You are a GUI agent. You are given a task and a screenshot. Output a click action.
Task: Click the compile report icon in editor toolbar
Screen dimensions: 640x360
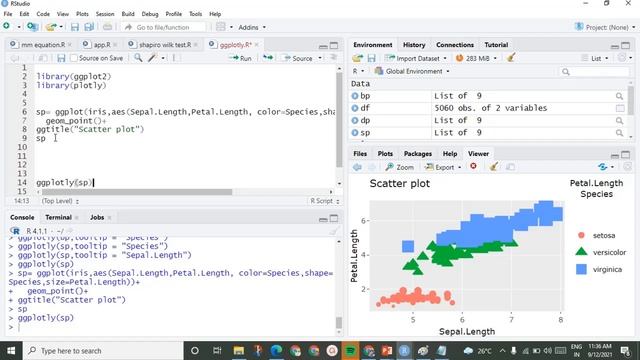pyautogui.click(x=174, y=58)
